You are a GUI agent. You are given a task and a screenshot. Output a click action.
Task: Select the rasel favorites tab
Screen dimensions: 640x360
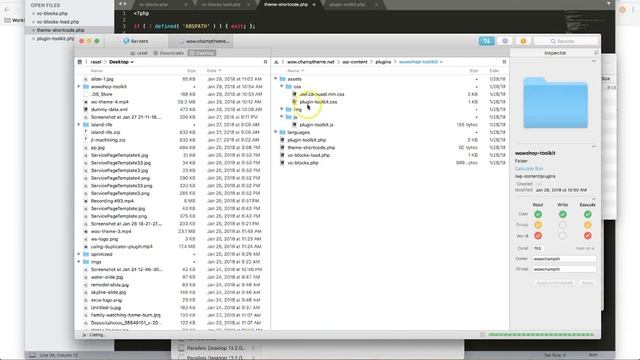[139, 53]
